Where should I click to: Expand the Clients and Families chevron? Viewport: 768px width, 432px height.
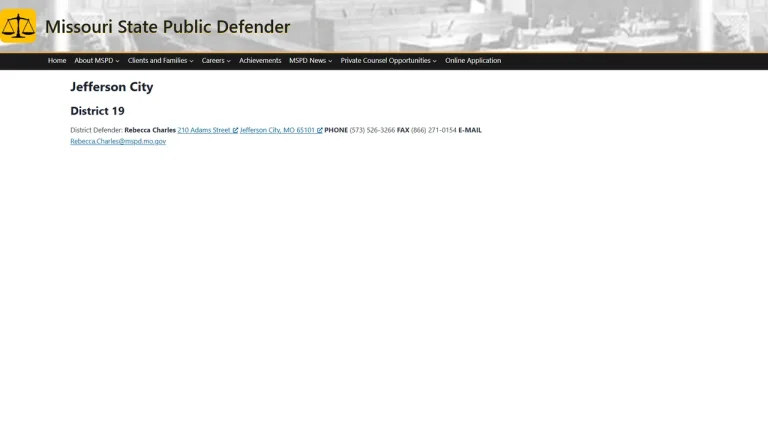pyautogui.click(x=192, y=61)
